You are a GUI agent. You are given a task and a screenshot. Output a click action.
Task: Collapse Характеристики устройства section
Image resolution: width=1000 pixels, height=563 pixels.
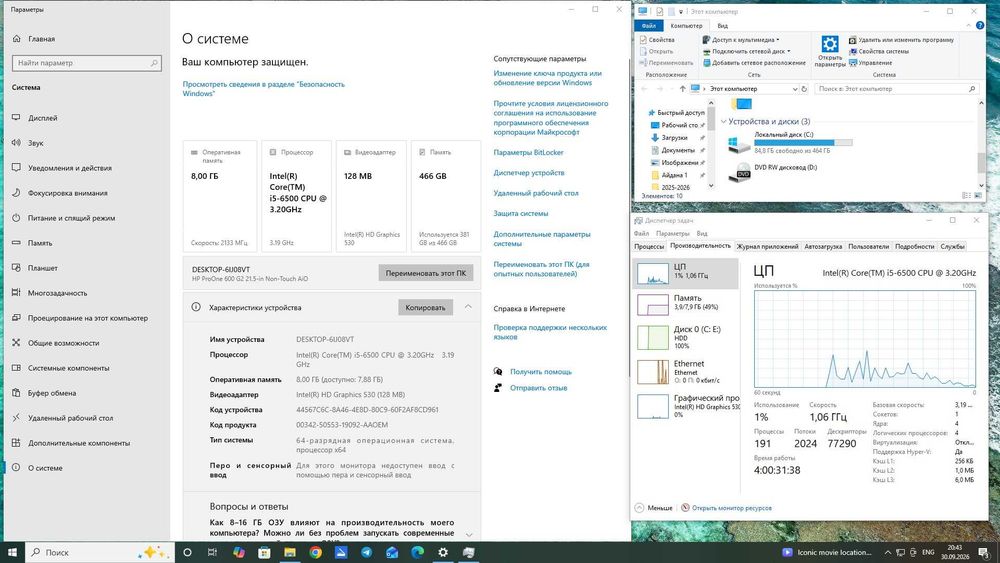click(468, 307)
